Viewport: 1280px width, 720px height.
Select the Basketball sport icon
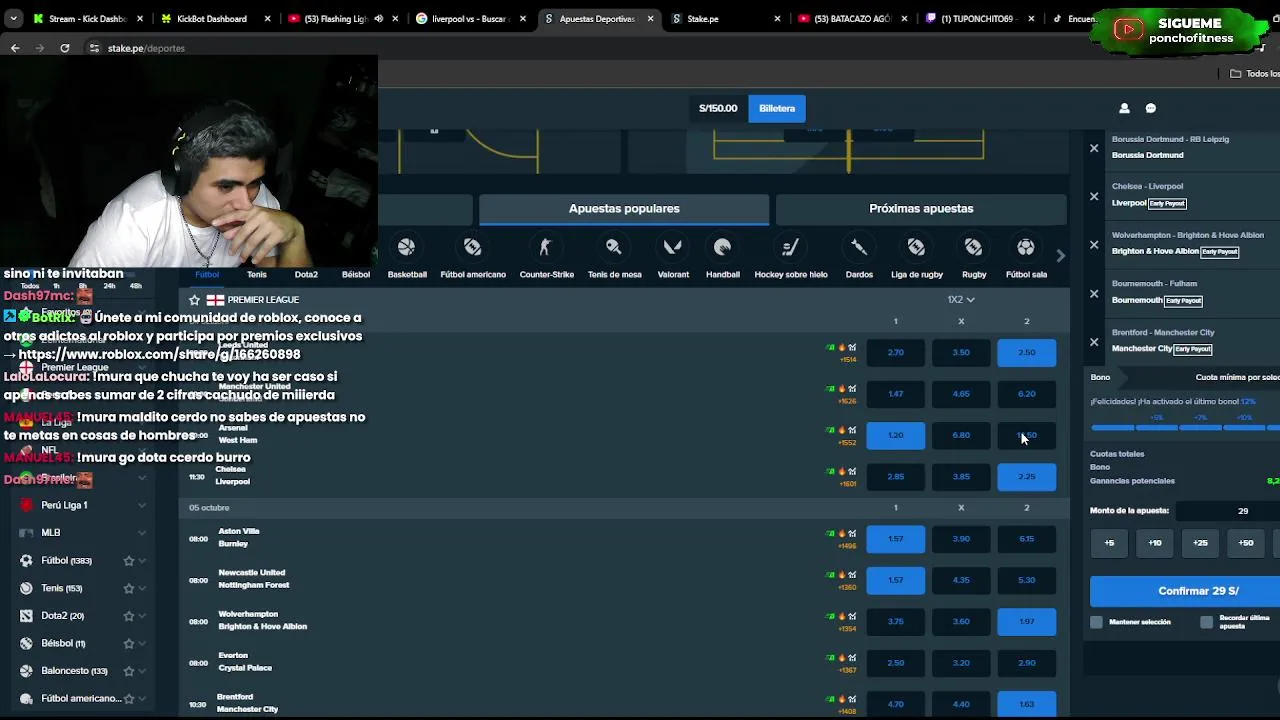click(407, 247)
